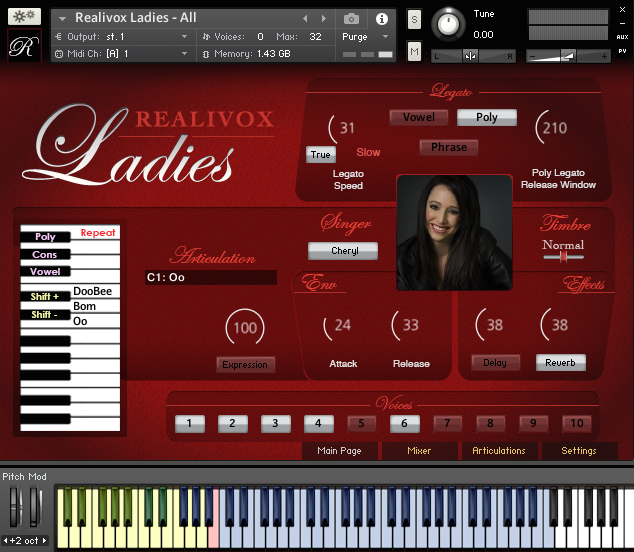Adjust the Timbre slider
Image resolution: width=634 pixels, height=552 pixels.
[563, 257]
